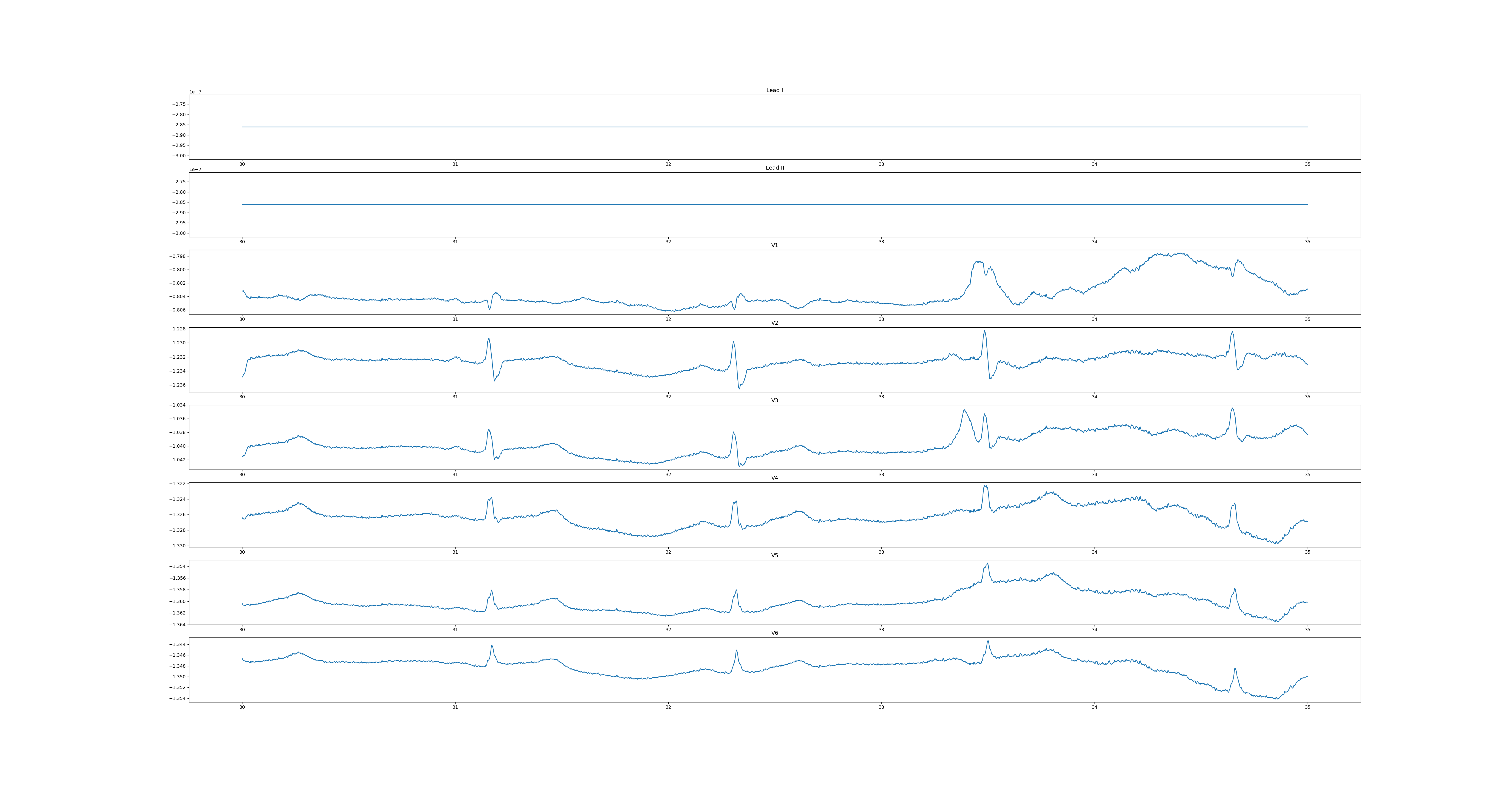Click x-axis tick 35 under the Lead I plot

tap(1307, 164)
